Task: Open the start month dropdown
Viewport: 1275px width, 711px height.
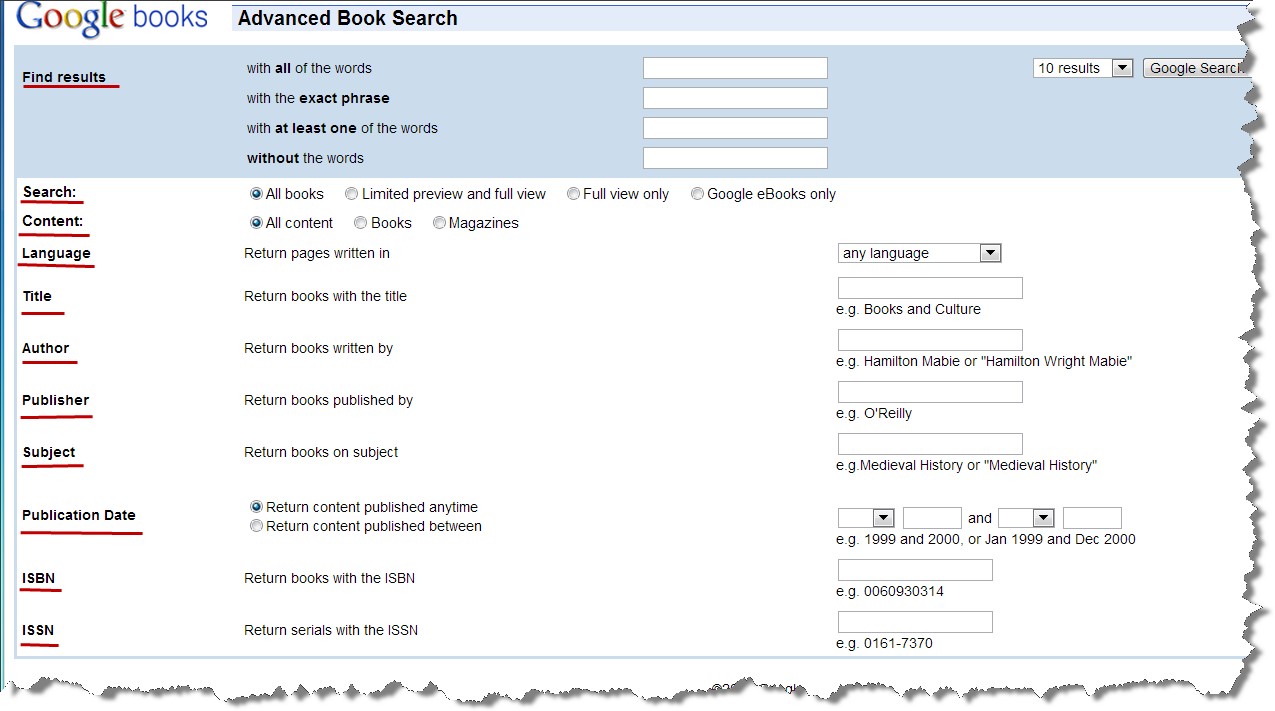Action: click(866, 518)
